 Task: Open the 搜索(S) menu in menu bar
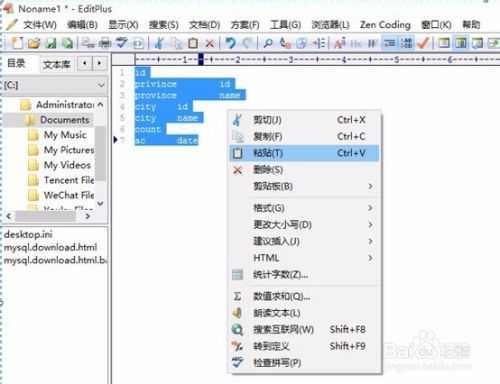click(163, 25)
